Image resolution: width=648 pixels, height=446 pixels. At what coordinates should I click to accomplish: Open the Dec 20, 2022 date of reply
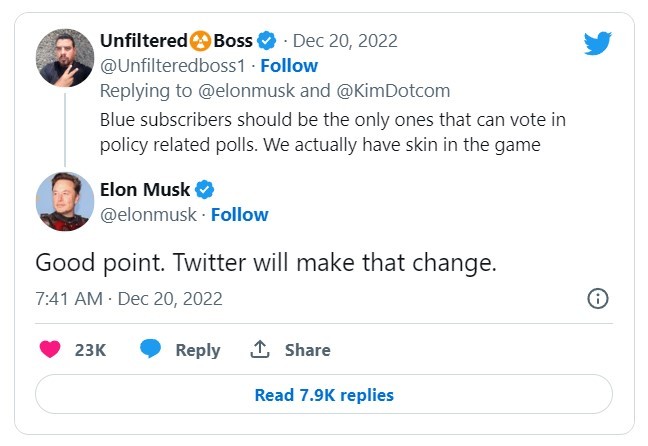(x=345, y=41)
